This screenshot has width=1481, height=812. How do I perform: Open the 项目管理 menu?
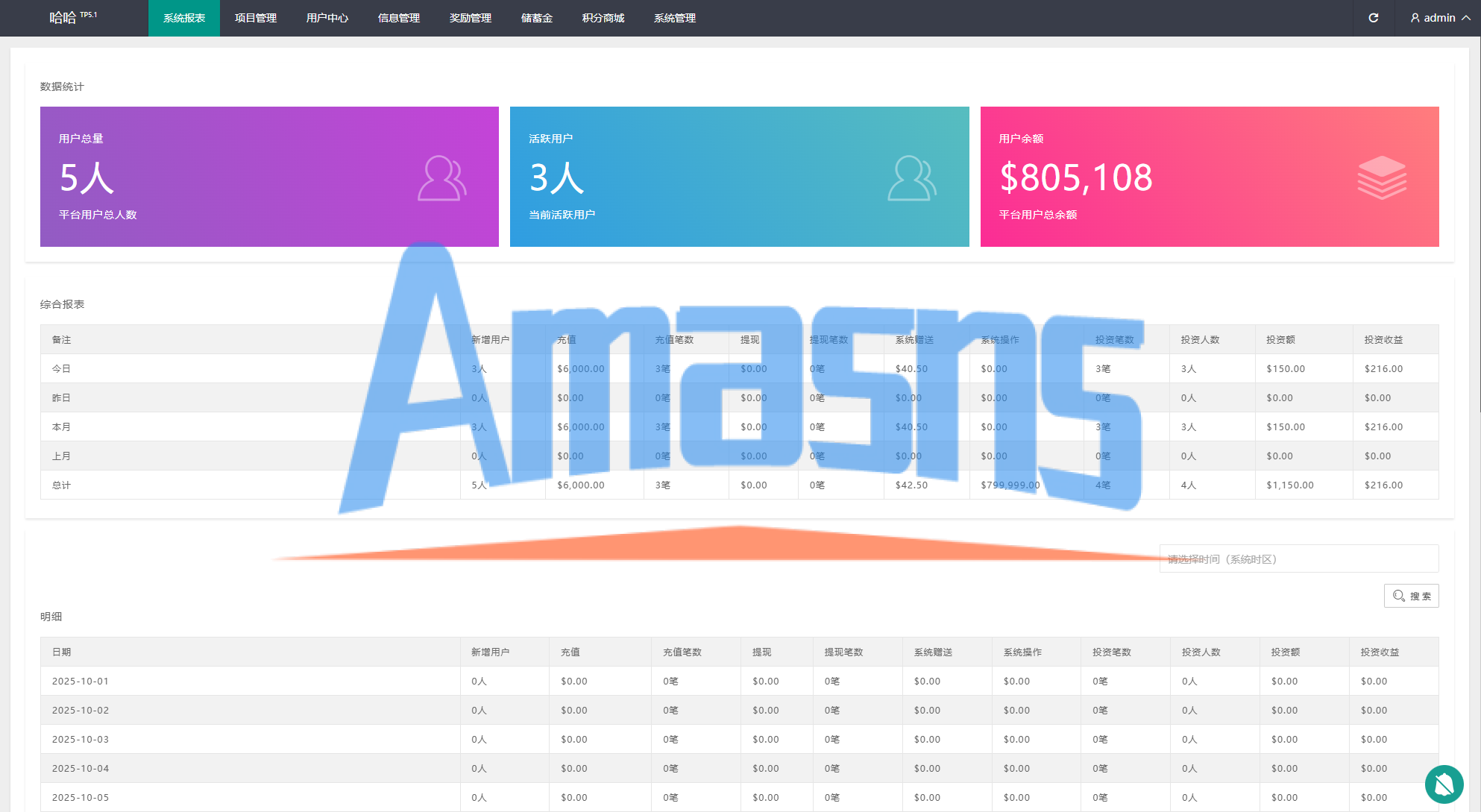click(x=256, y=18)
